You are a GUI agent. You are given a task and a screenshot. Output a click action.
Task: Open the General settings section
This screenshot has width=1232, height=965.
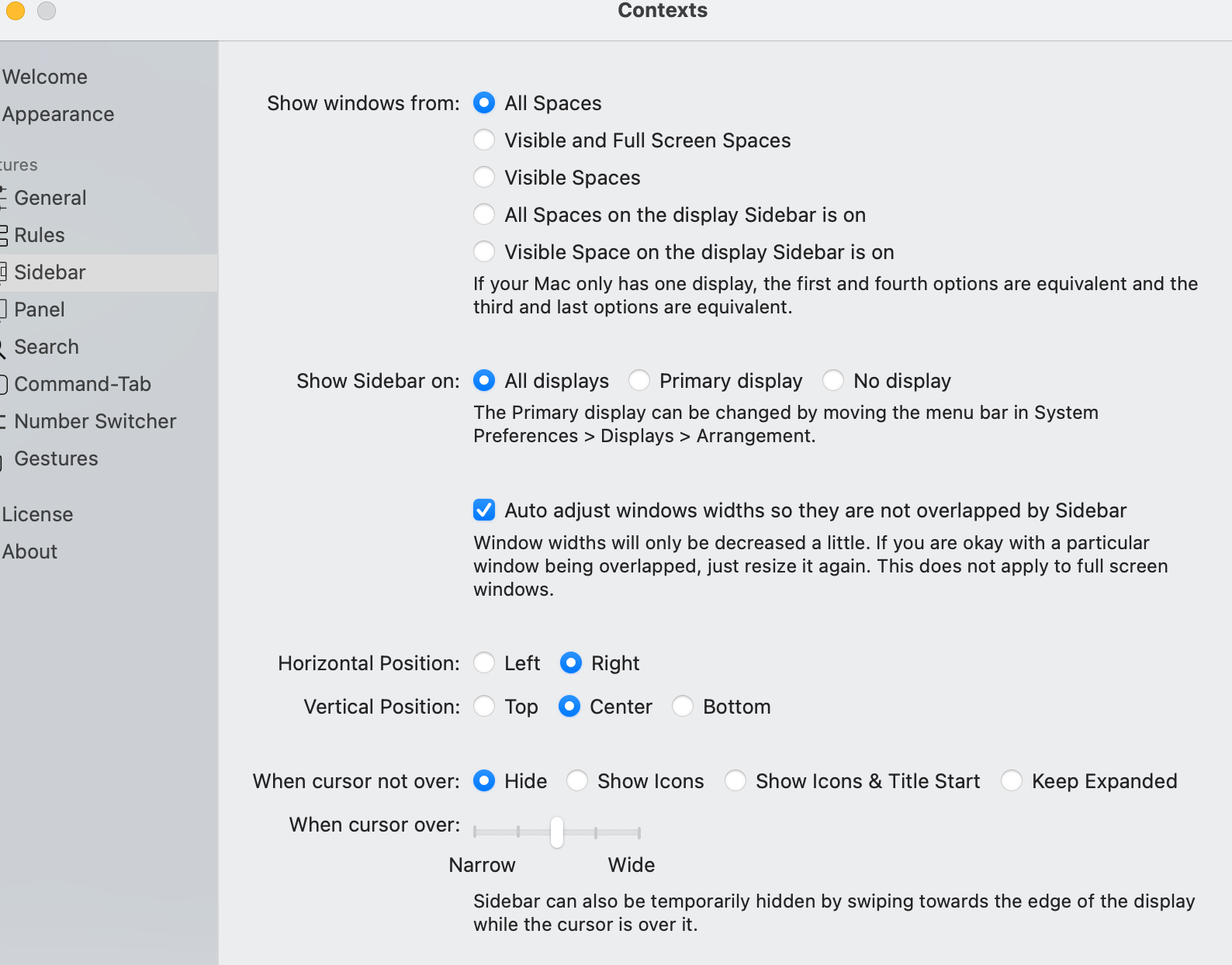point(50,198)
